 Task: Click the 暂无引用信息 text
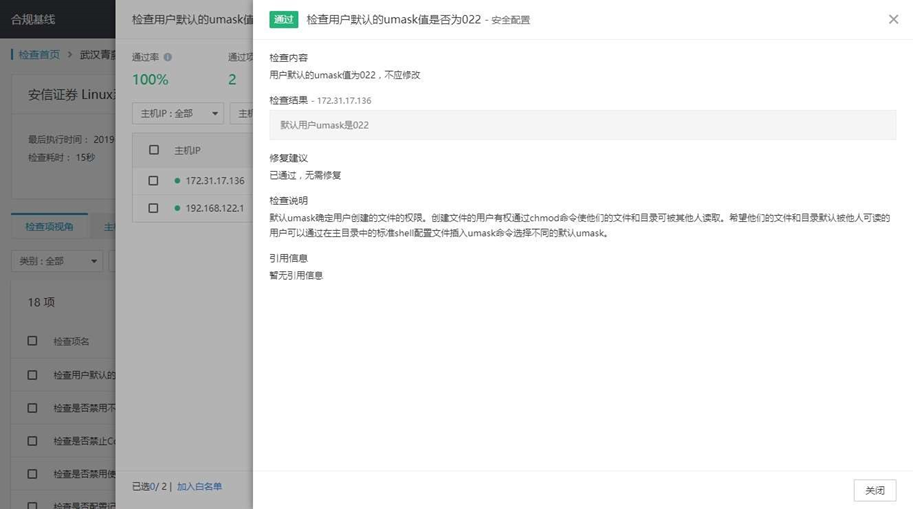[x=296, y=275]
